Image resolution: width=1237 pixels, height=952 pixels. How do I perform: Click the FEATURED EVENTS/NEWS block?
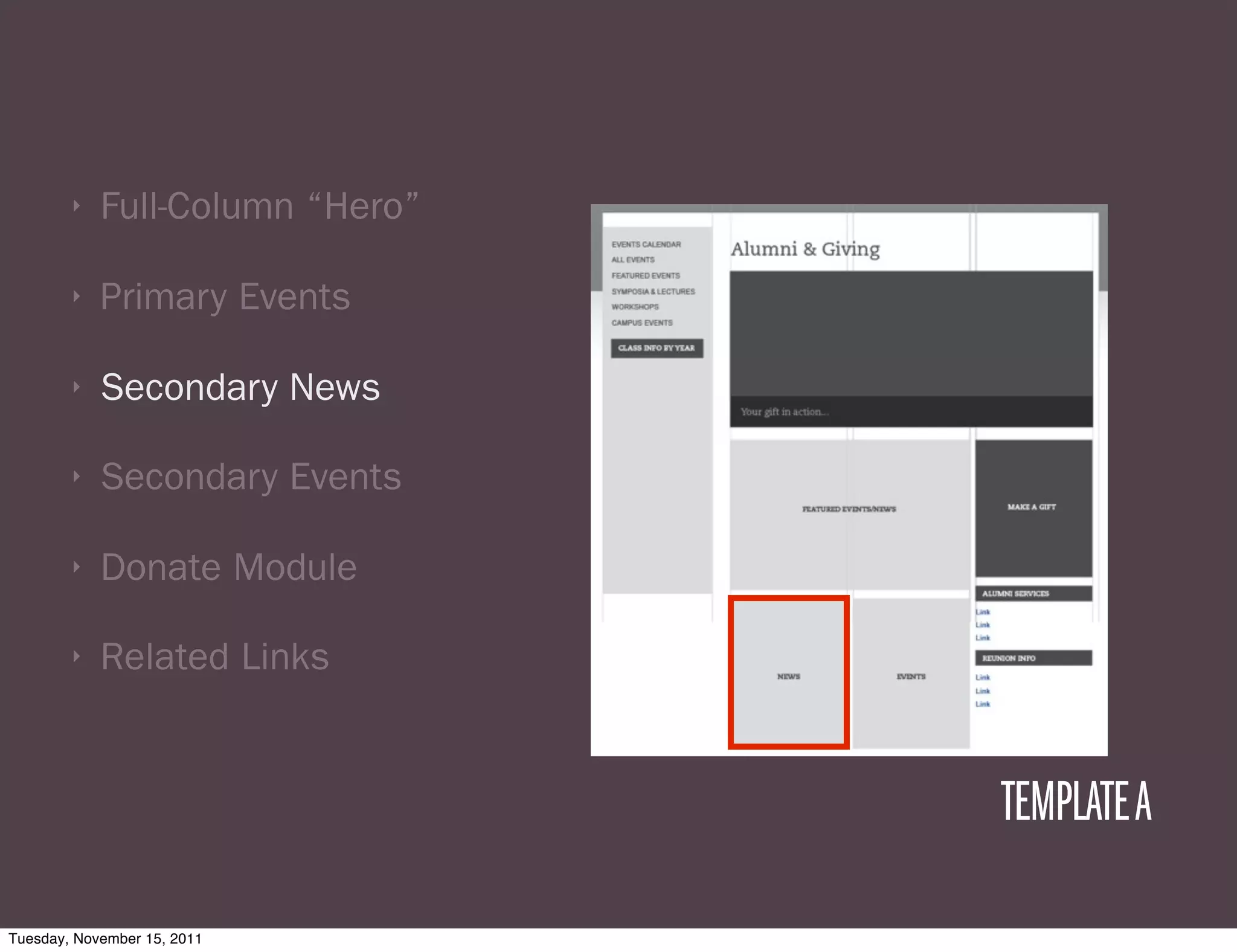[x=849, y=514]
